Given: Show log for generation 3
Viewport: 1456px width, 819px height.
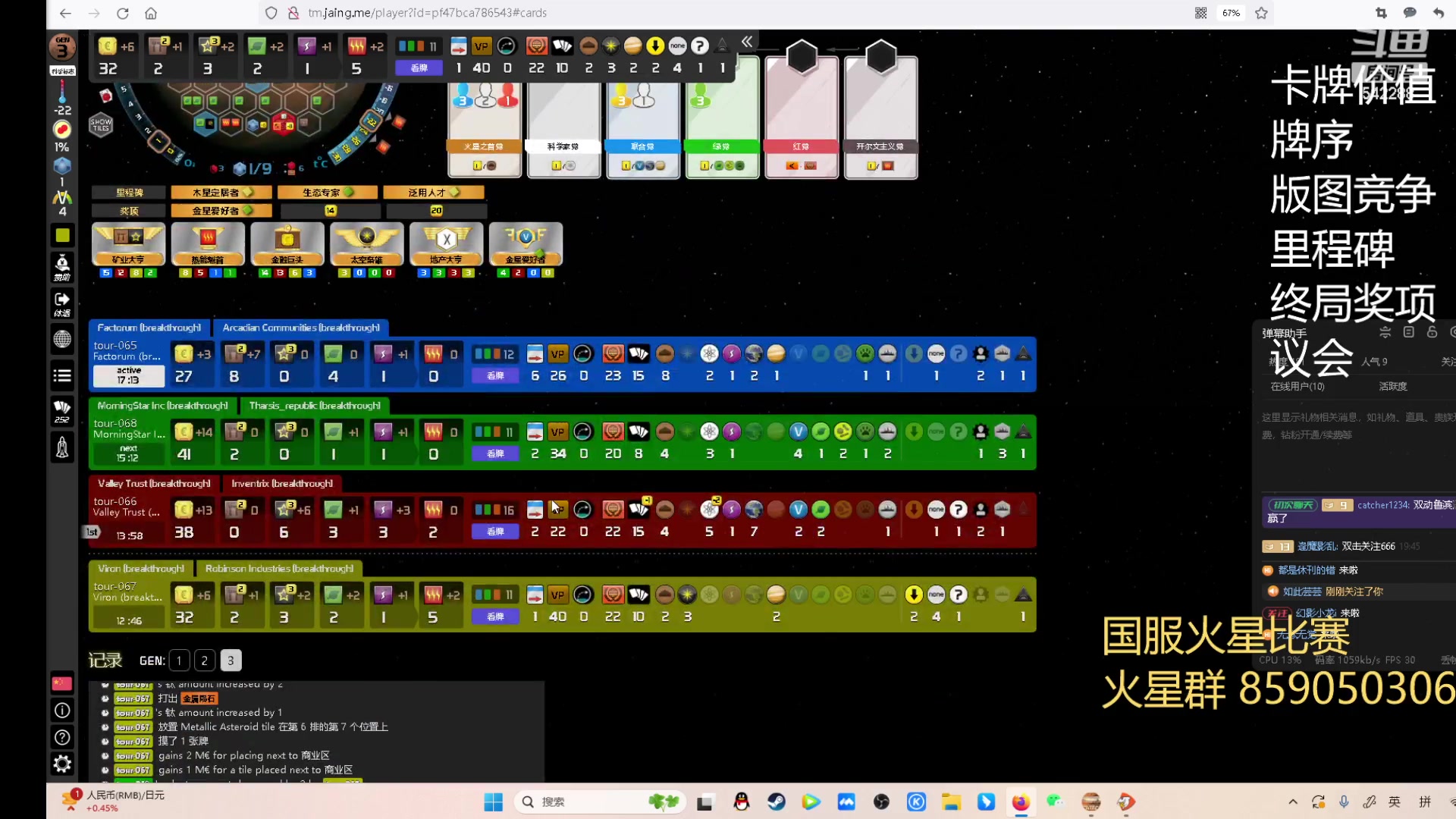Looking at the screenshot, I should point(231,661).
